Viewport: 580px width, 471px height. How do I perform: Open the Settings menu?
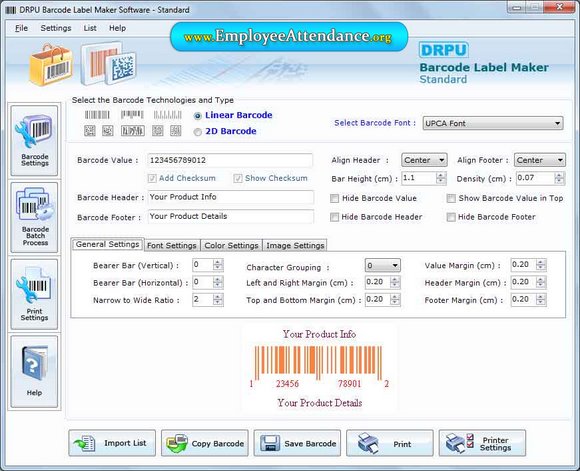point(56,28)
